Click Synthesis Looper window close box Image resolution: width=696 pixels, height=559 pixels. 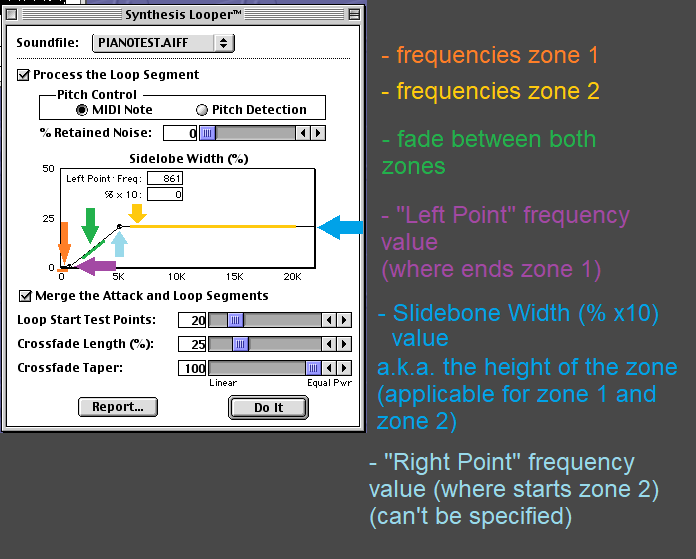[12, 15]
